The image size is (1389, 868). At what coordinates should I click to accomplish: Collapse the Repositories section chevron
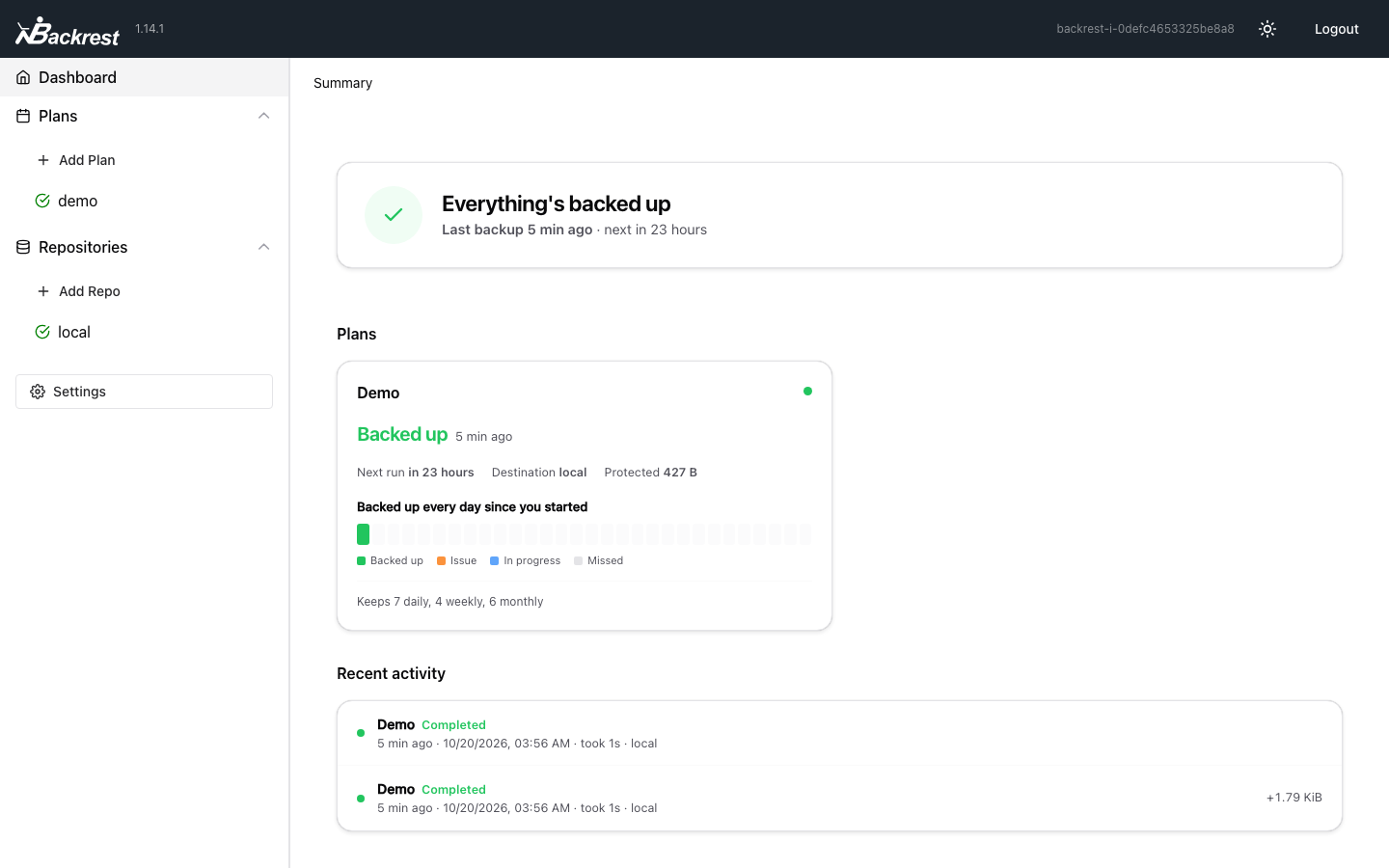coord(263,247)
